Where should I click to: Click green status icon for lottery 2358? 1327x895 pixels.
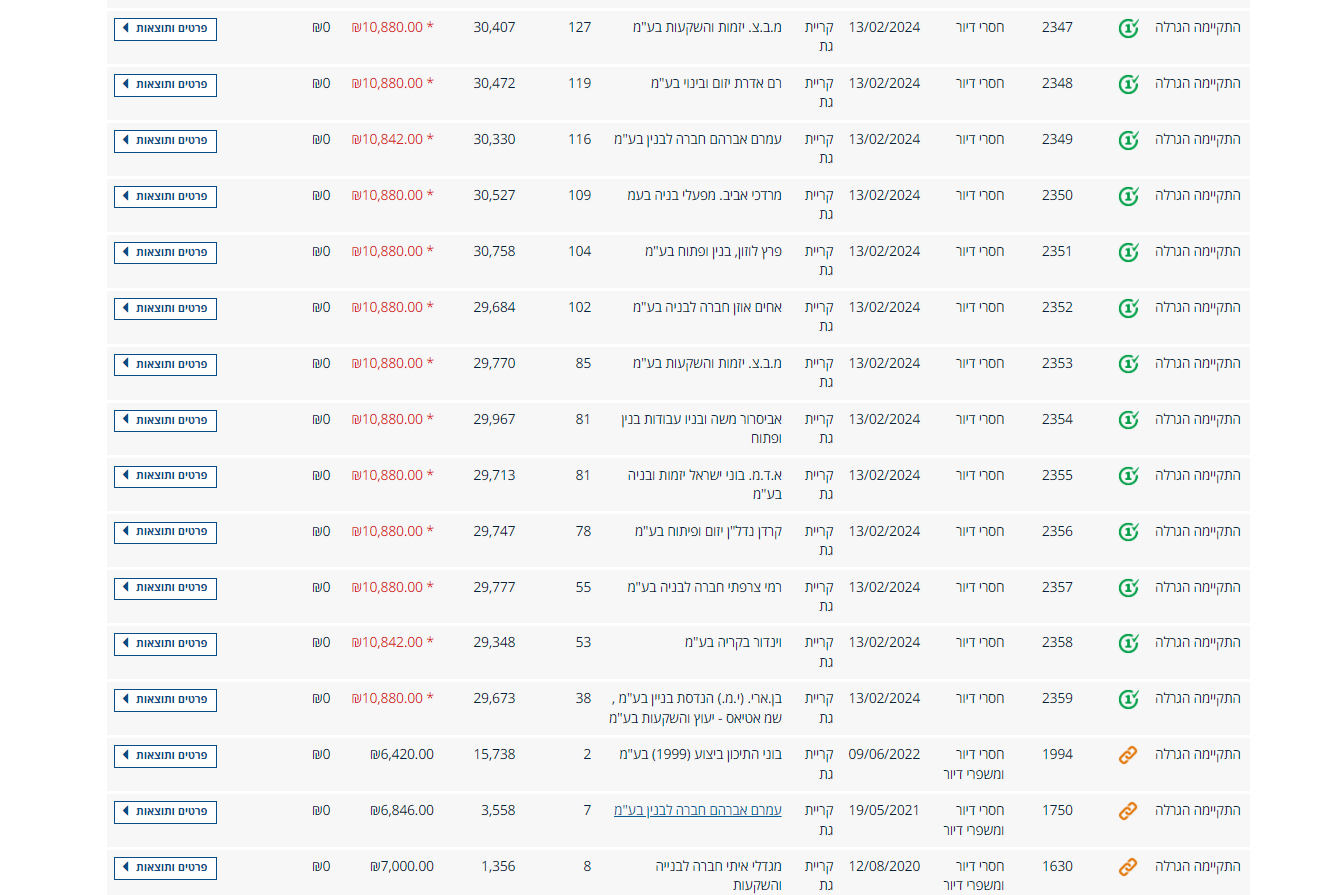tap(1128, 643)
